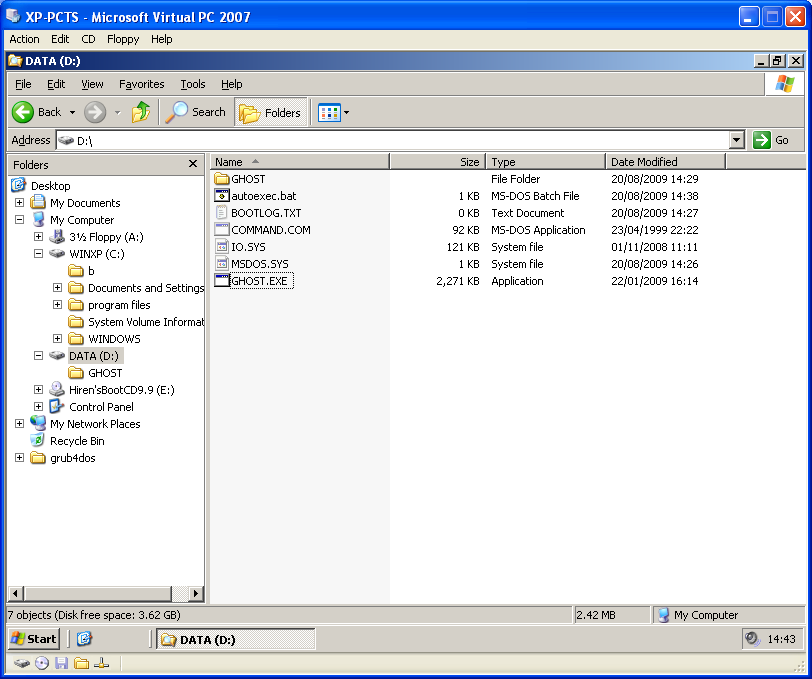The height and width of the screenshot is (679, 812).
Task: Open Explorer File menu
Action: click(x=23, y=84)
